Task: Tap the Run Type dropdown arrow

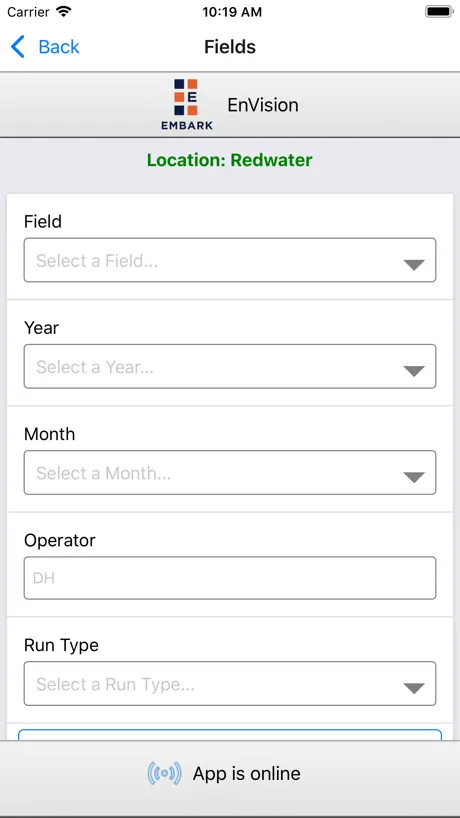Action: coord(414,689)
